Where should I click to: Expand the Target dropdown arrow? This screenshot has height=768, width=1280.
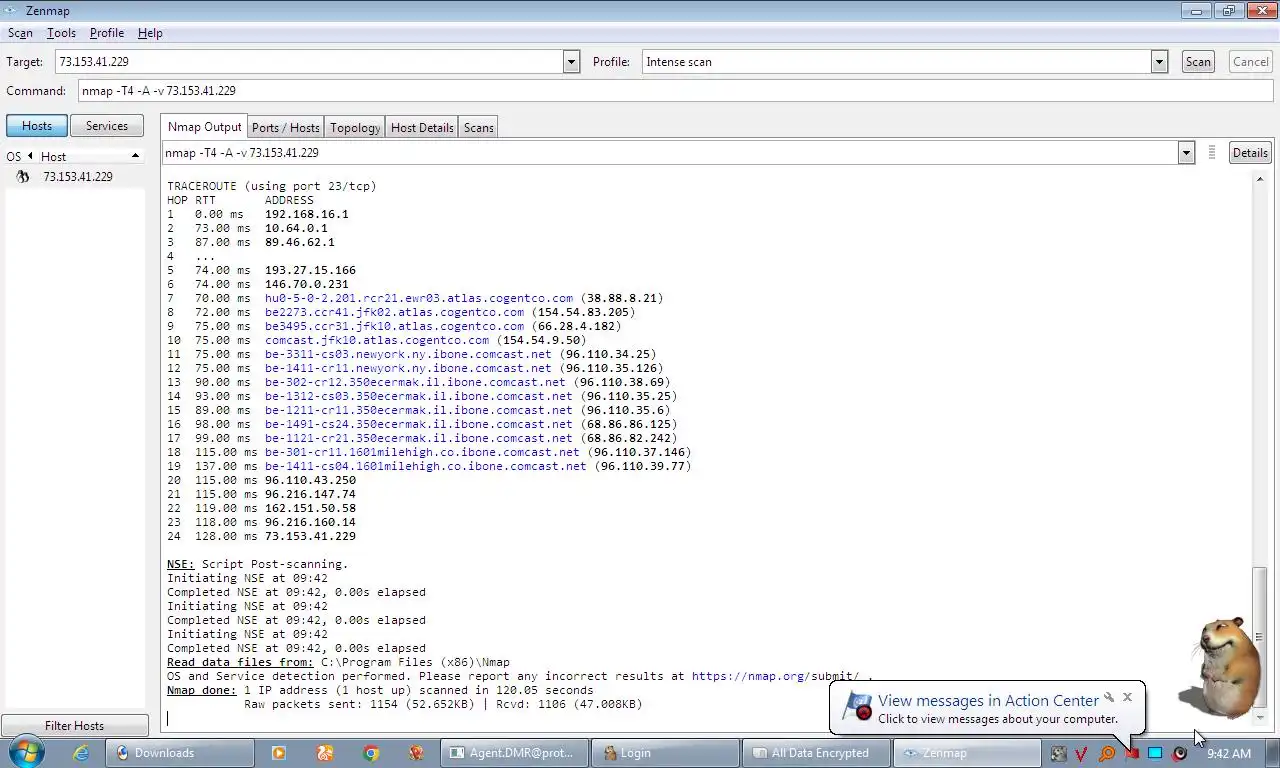click(571, 62)
